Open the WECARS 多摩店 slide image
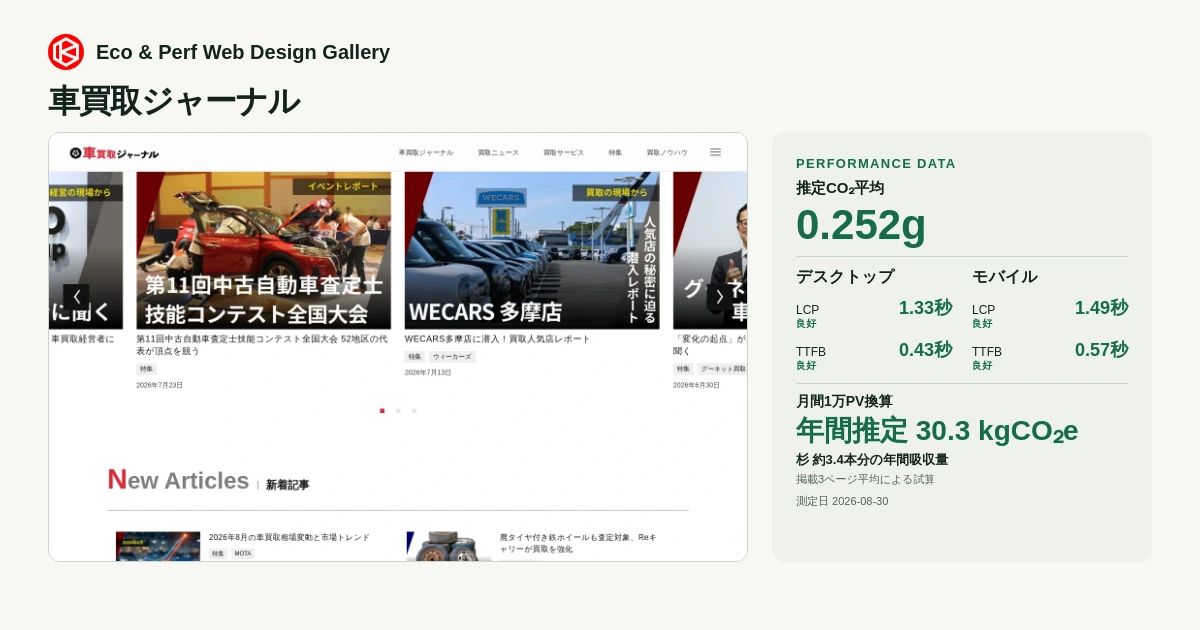1200x630 pixels. click(x=532, y=250)
